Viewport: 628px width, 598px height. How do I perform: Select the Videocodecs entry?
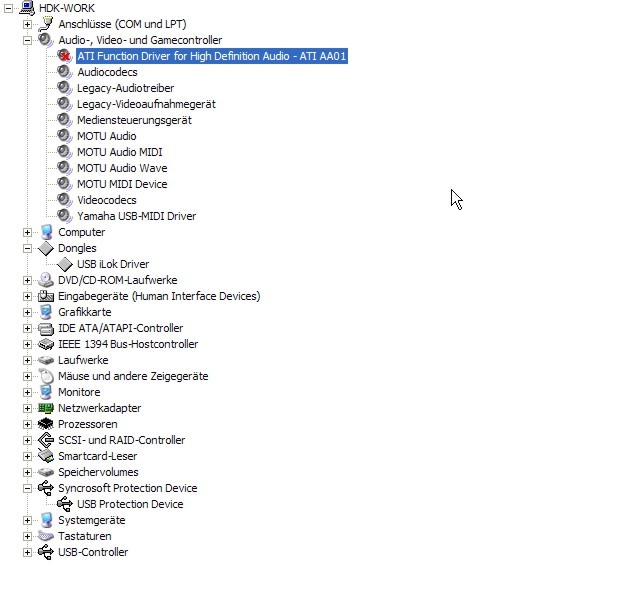point(107,200)
